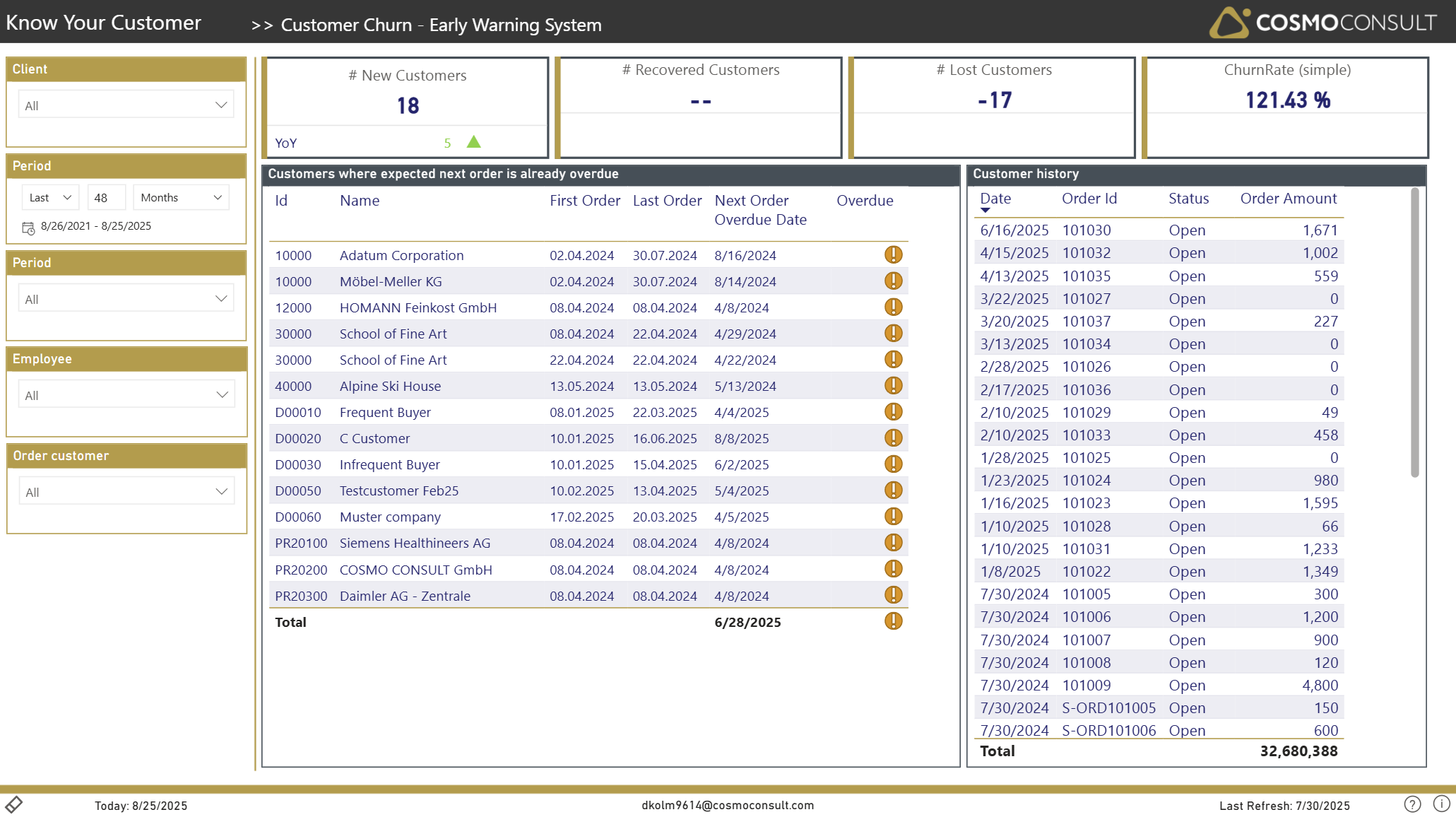The image size is (1456, 817).
Task: Open the Order customer dropdown
Action: click(126, 492)
